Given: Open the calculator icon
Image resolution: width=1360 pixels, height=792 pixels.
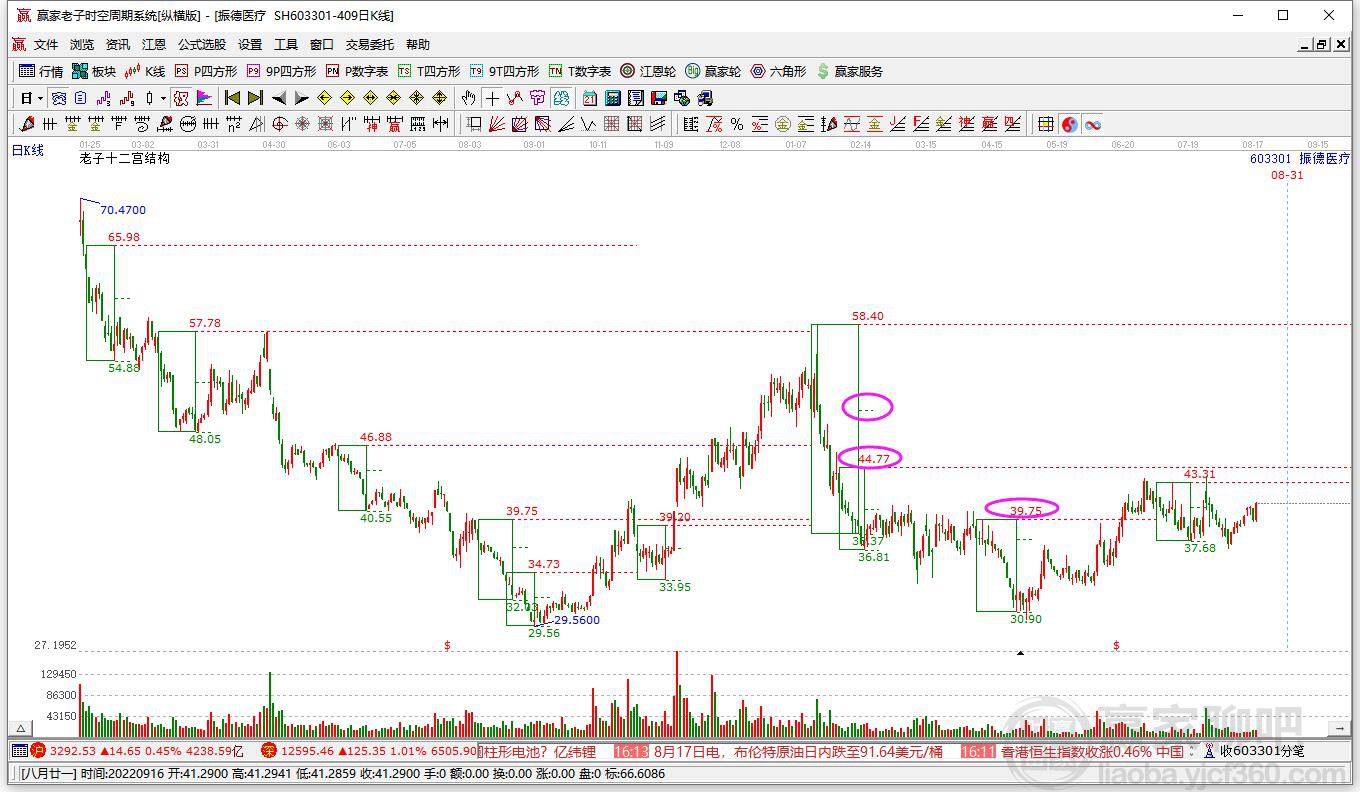Looking at the screenshot, I should pos(612,98).
